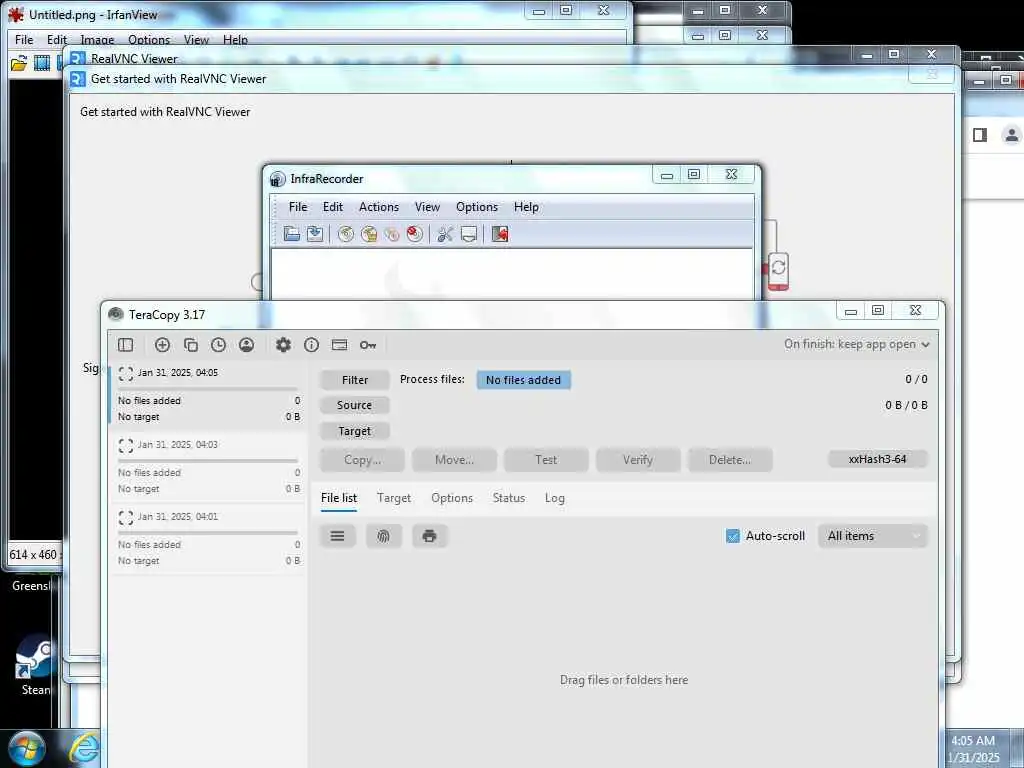Click the InfraRecorder burn image disc icon
The image size is (1024, 768).
369,234
